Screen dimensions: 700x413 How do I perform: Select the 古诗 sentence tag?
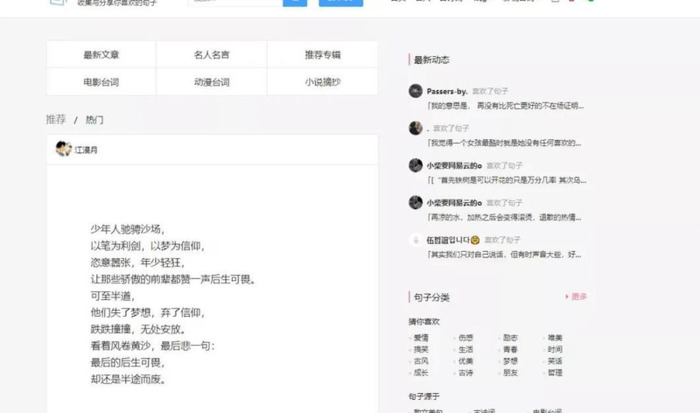point(466,372)
